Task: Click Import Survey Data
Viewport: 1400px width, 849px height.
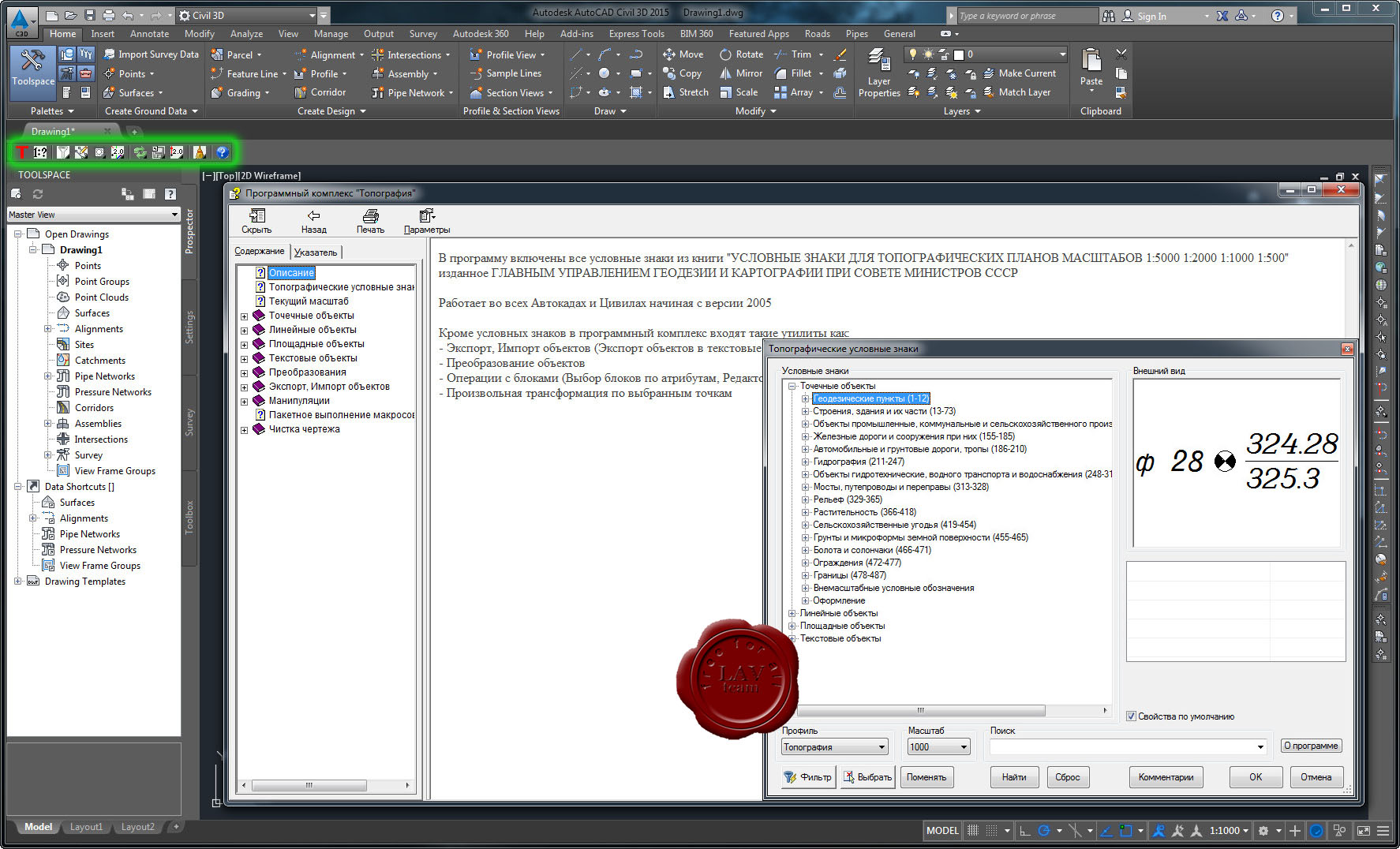Action: (150, 54)
